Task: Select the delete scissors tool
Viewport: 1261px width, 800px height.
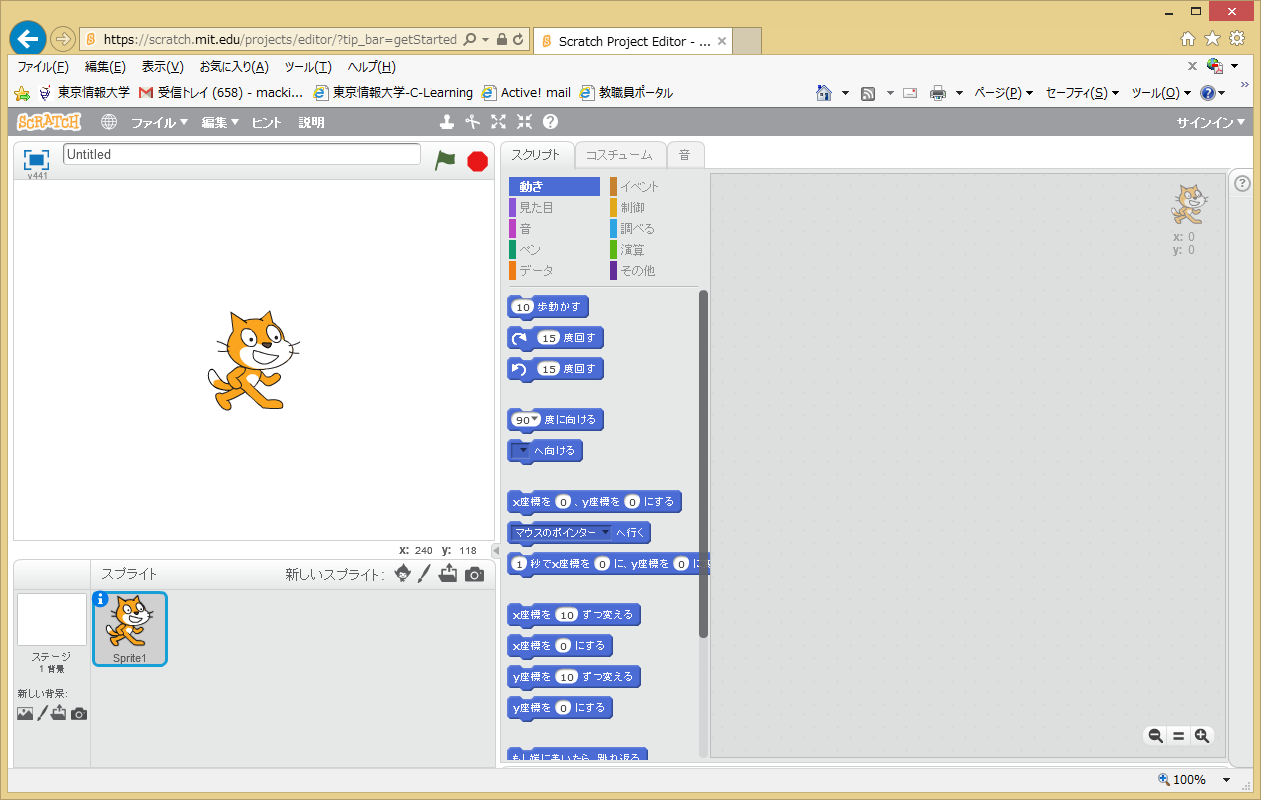Action: point(473,122)
